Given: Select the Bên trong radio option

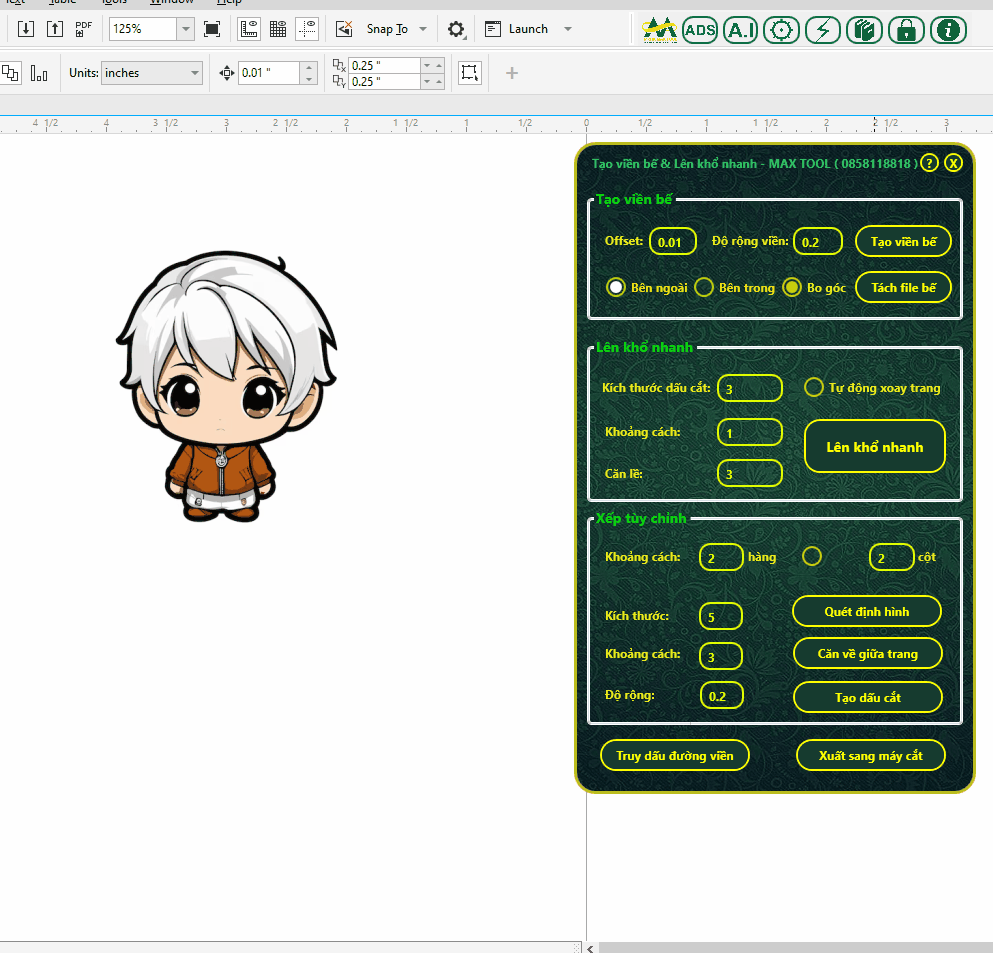Looking at the screenshot, I should point(704,288).
